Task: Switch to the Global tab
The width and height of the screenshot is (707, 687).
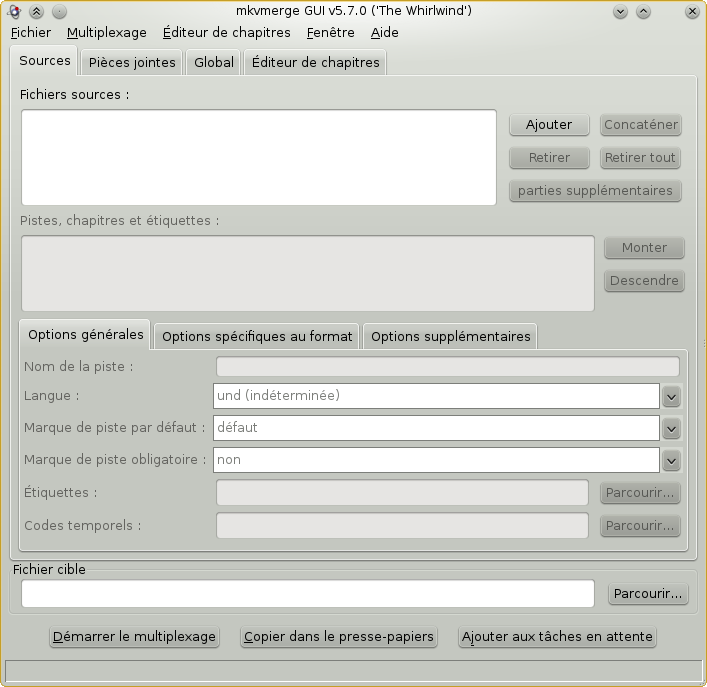Action: coord(214,62)
